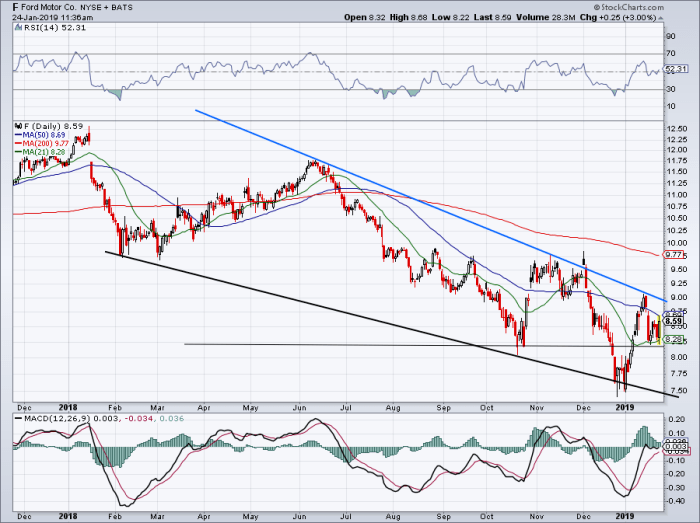700x523 pixels.
Task: Select the High 8.68 value
Action: [408, 17]
